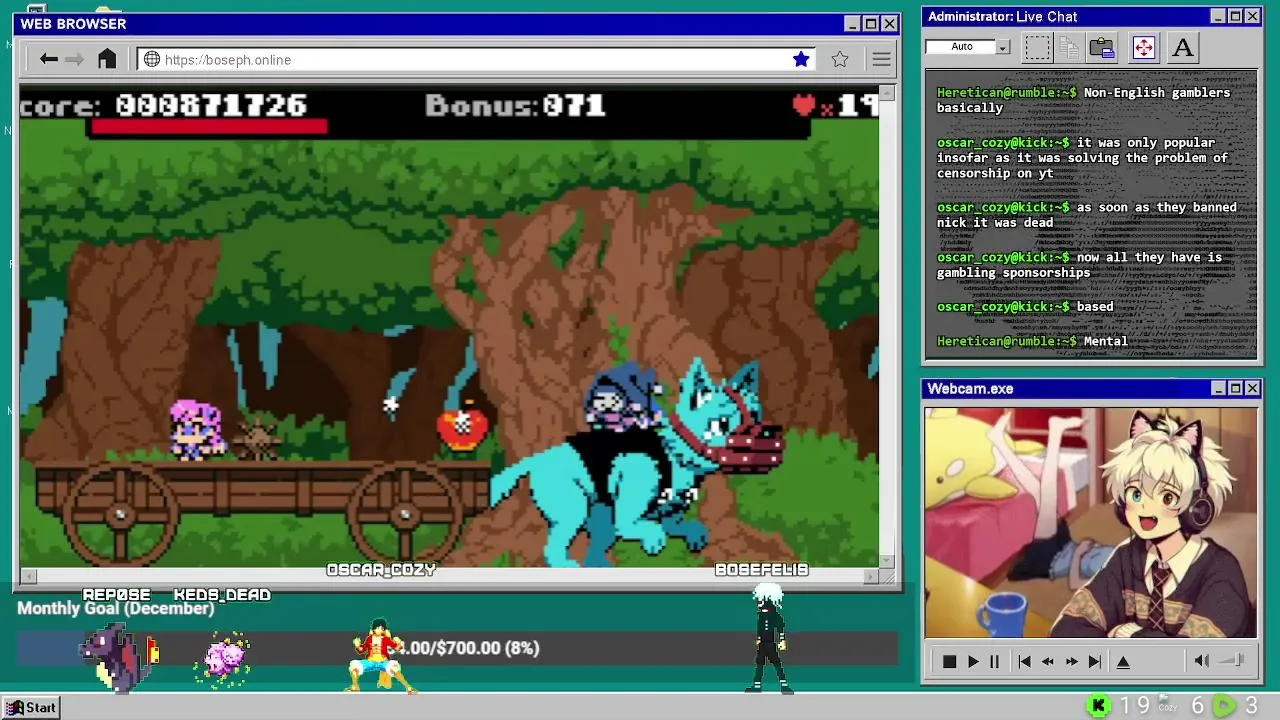The height and width of the screenshot is (720, 1280).
Task: Click the greyed forward arrow in browser
Action: click(75, 59)
